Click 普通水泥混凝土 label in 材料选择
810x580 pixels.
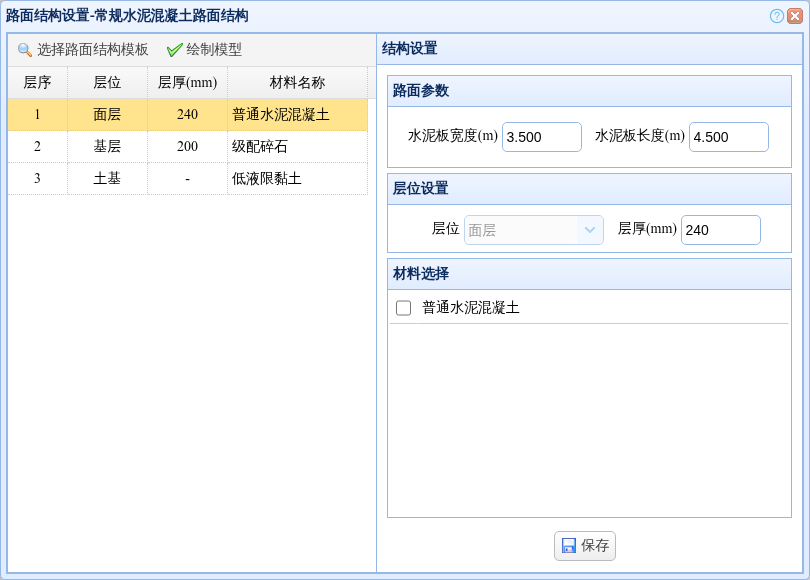[471, 308]
